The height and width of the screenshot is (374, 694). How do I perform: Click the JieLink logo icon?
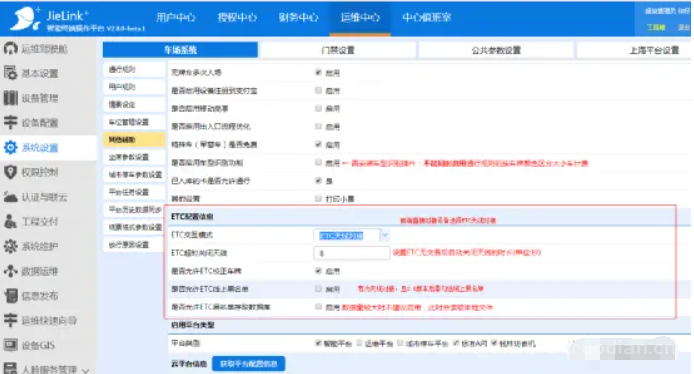point(25,18)
